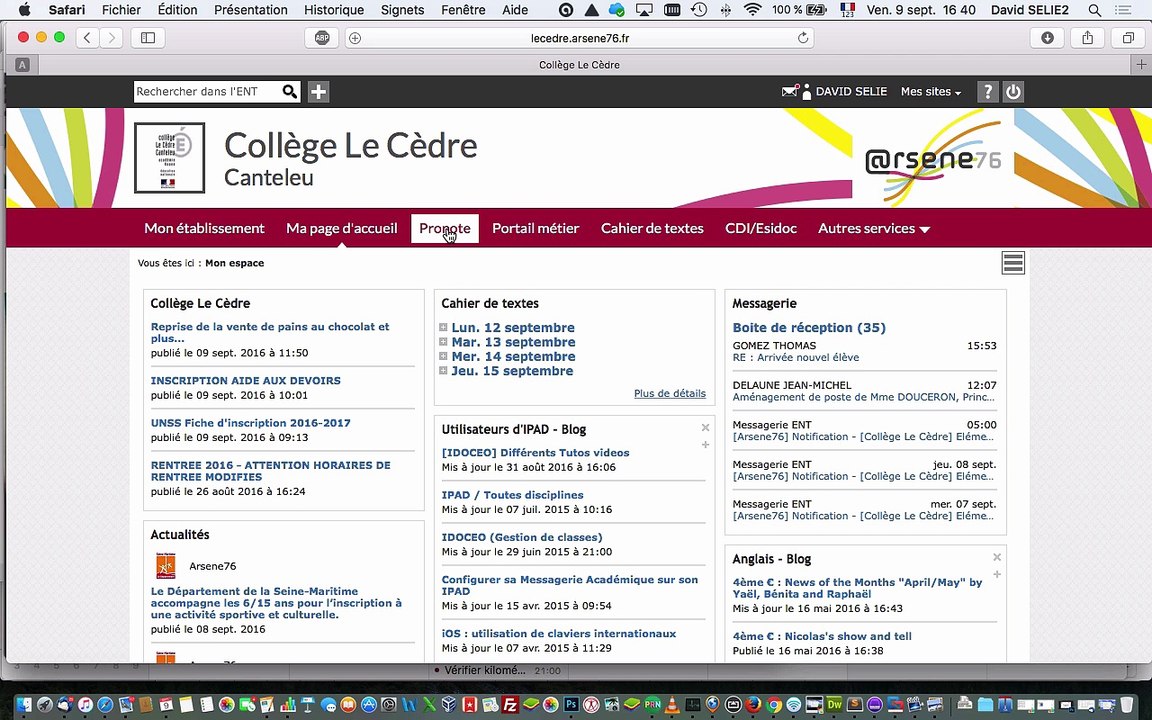The image size is (1152, 720).
Task: Select Ma page d'accueil tab
Action: [x=342, y=228]
